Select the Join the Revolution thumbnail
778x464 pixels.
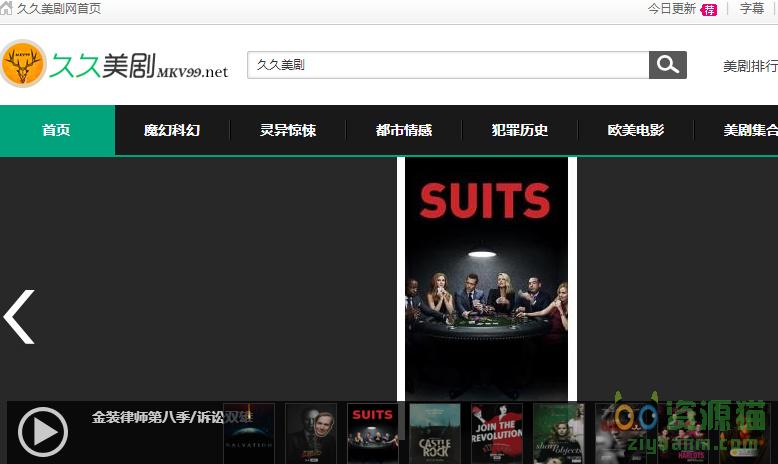tap(497, 433)
